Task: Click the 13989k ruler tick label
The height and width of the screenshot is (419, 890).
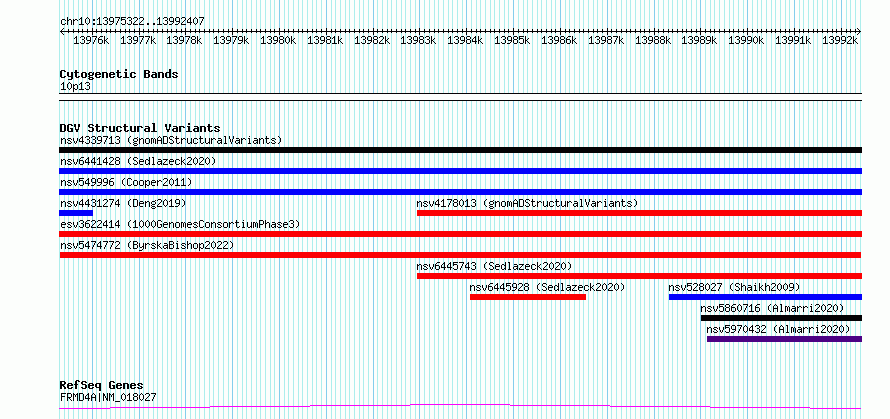Action: click(x=700, y=40)
